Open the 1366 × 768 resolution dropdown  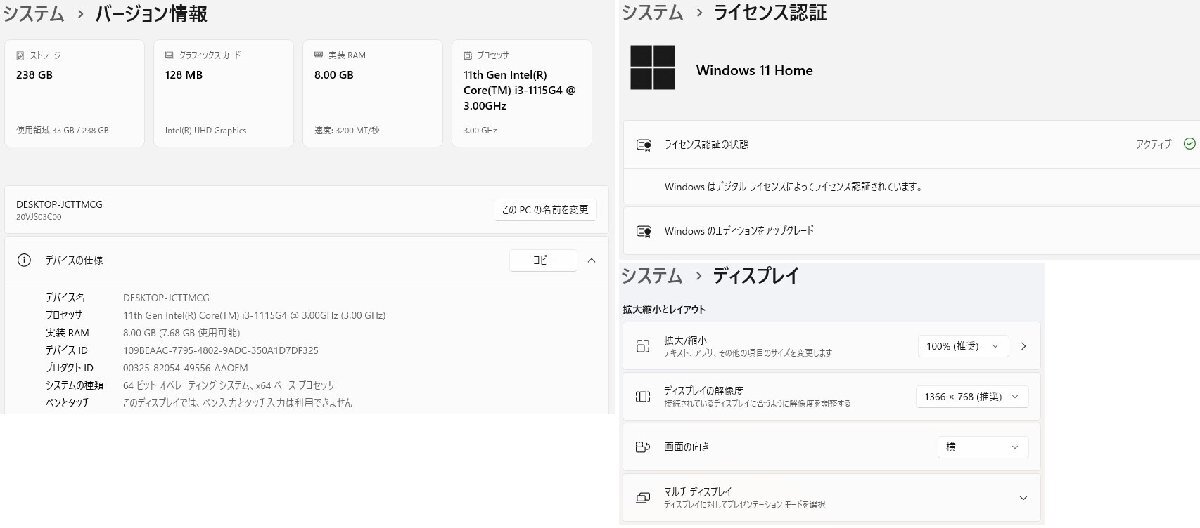tap(971, 397)
